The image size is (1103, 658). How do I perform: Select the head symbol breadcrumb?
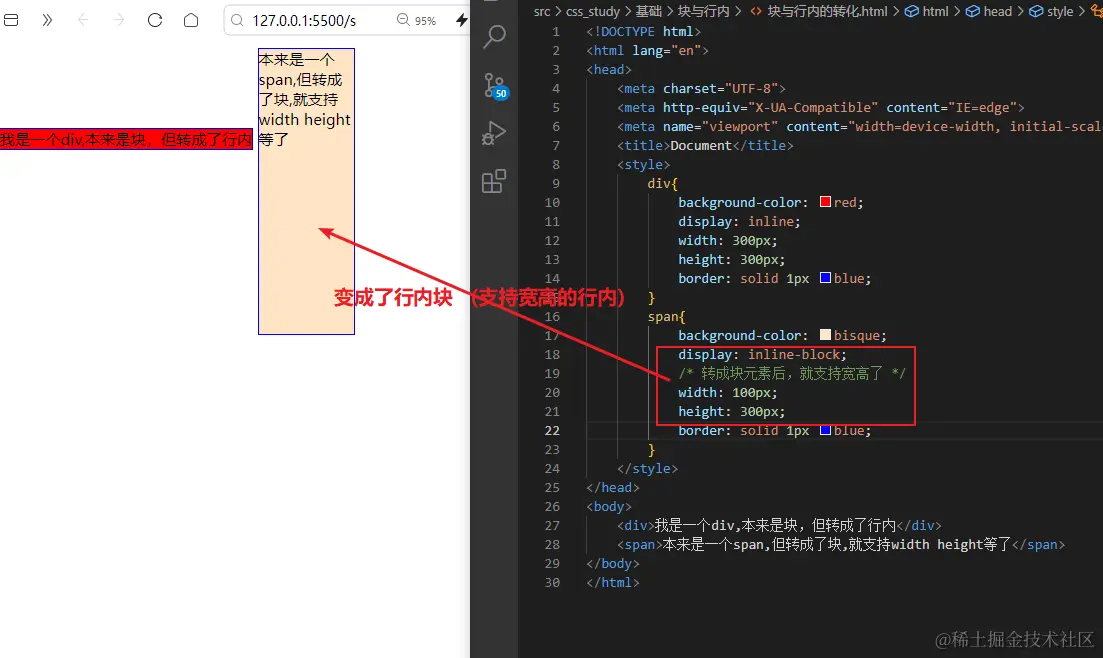[988, 11]
